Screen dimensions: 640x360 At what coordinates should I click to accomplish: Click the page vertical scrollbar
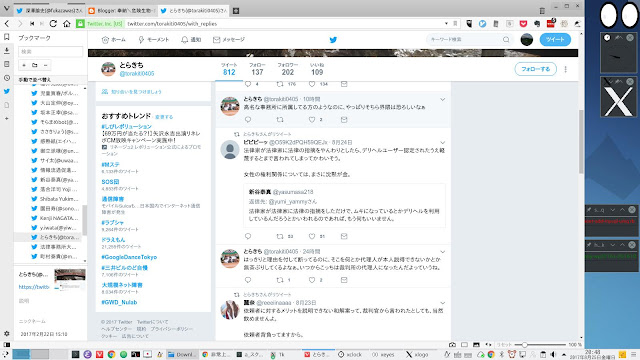click(x=581, y=141)
